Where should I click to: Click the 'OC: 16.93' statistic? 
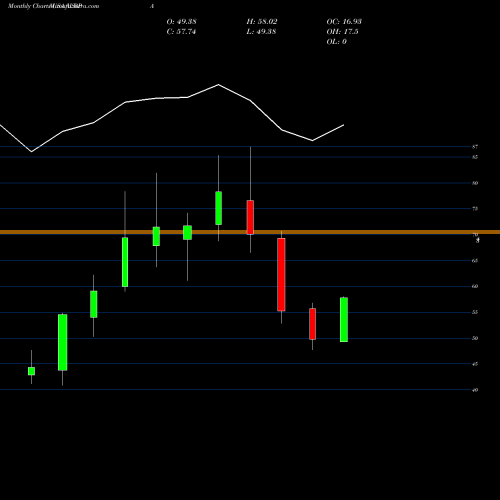pyautogui.click(x=344, y=21)
